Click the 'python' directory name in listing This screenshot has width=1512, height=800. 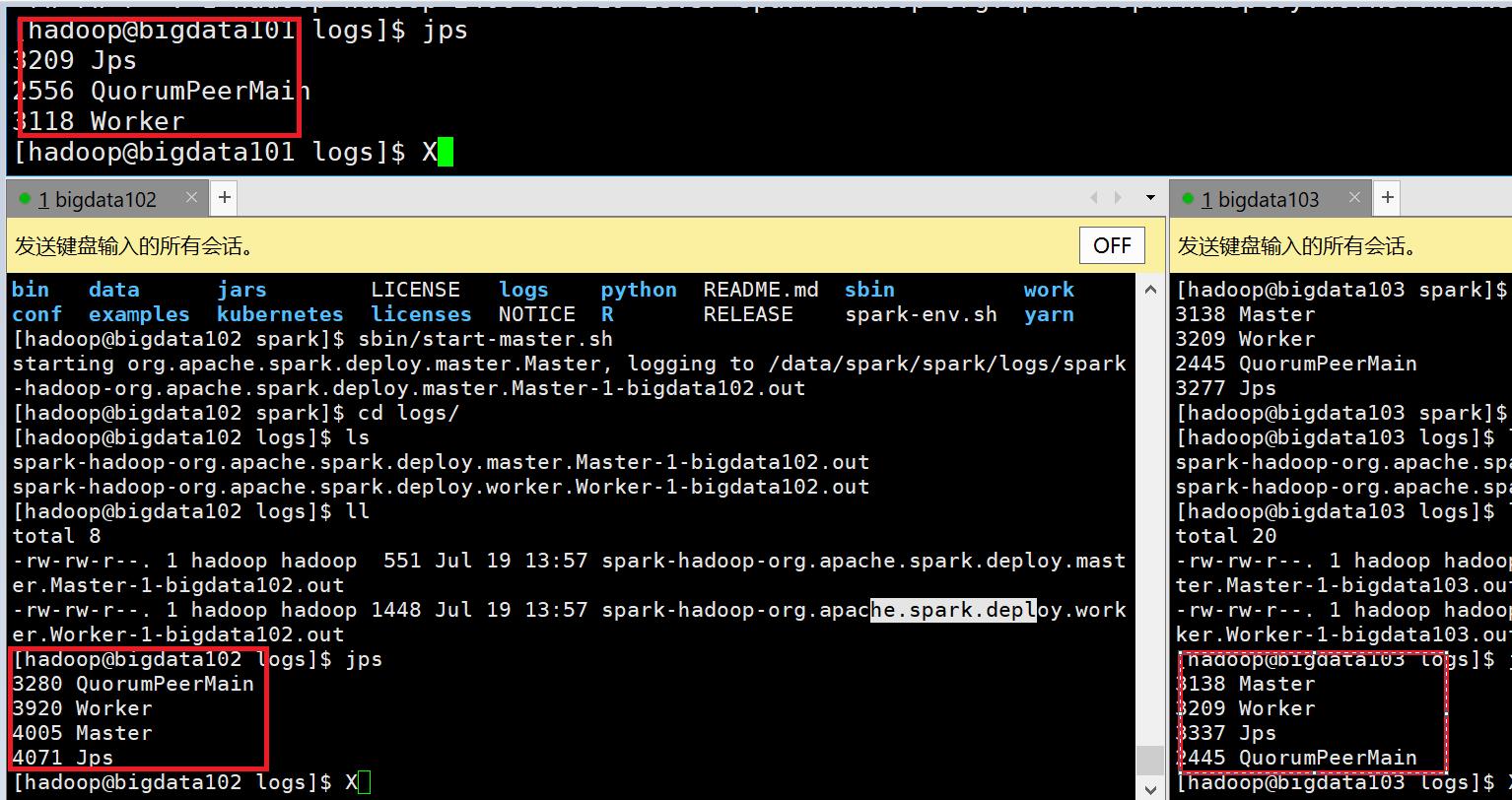tap(639, 290)
